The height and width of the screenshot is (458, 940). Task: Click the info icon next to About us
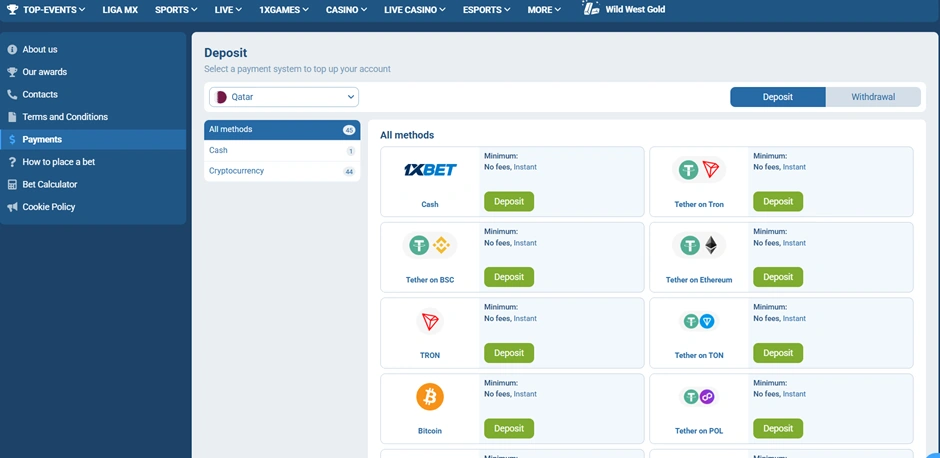(x=12, y=49)
